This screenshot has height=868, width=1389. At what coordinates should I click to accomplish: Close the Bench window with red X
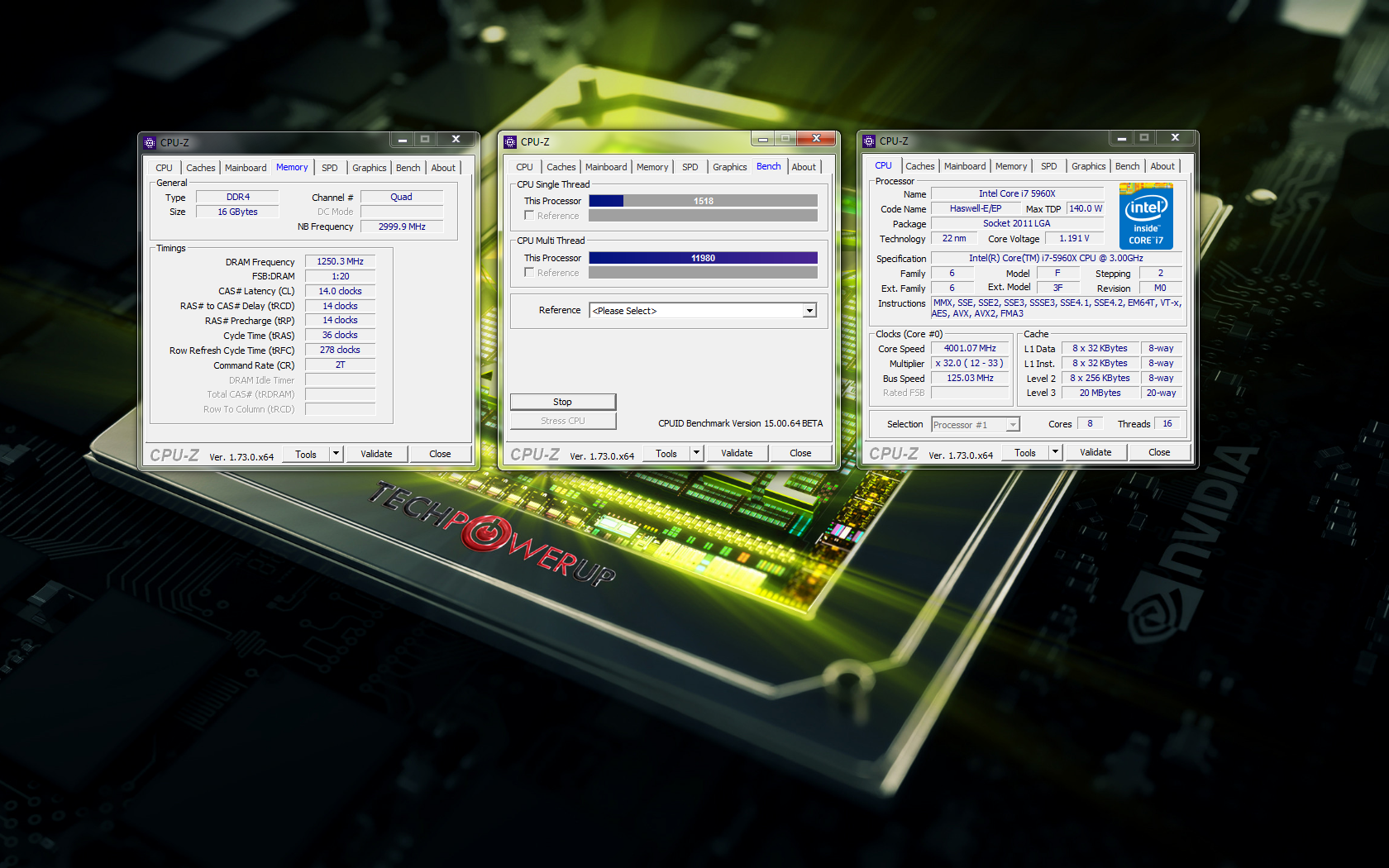[816, 138]
